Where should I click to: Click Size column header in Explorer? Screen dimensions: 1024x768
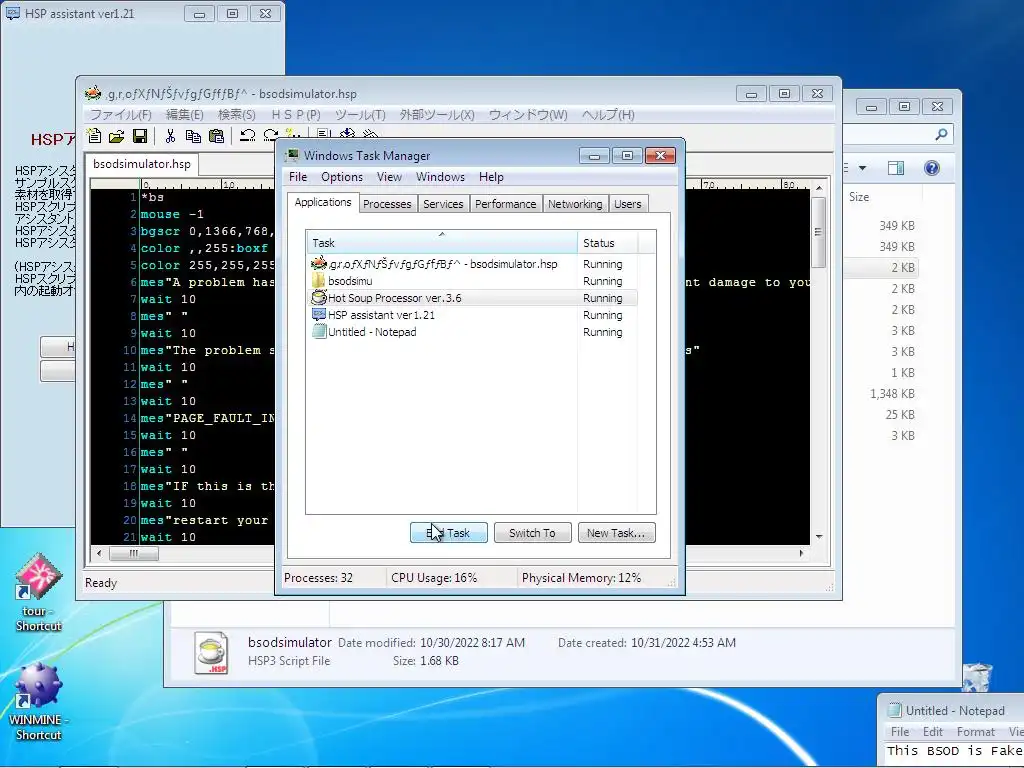click(882, 197)
